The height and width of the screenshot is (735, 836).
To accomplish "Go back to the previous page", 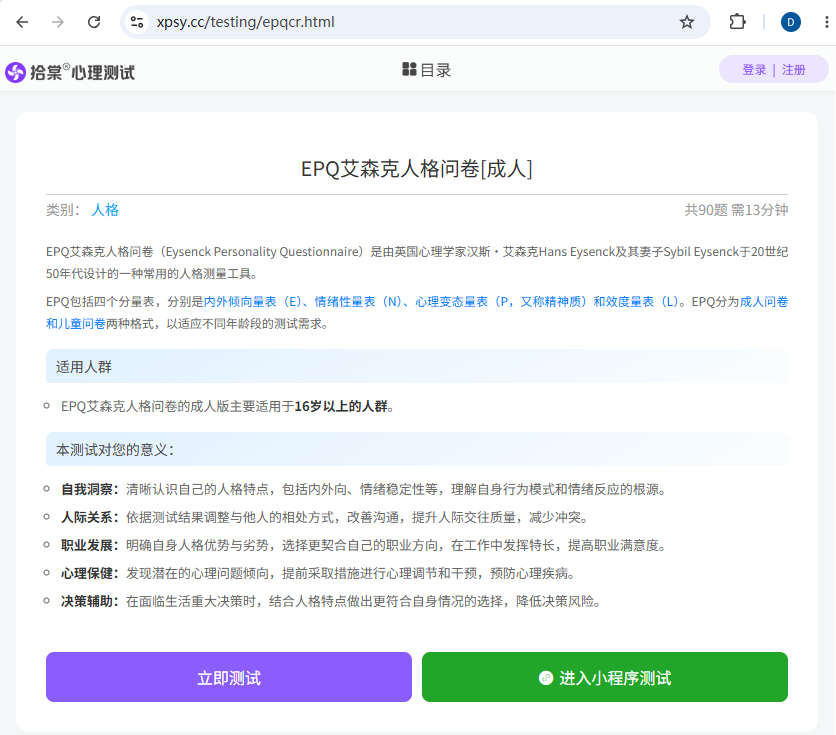I will [x=22, y=22].
